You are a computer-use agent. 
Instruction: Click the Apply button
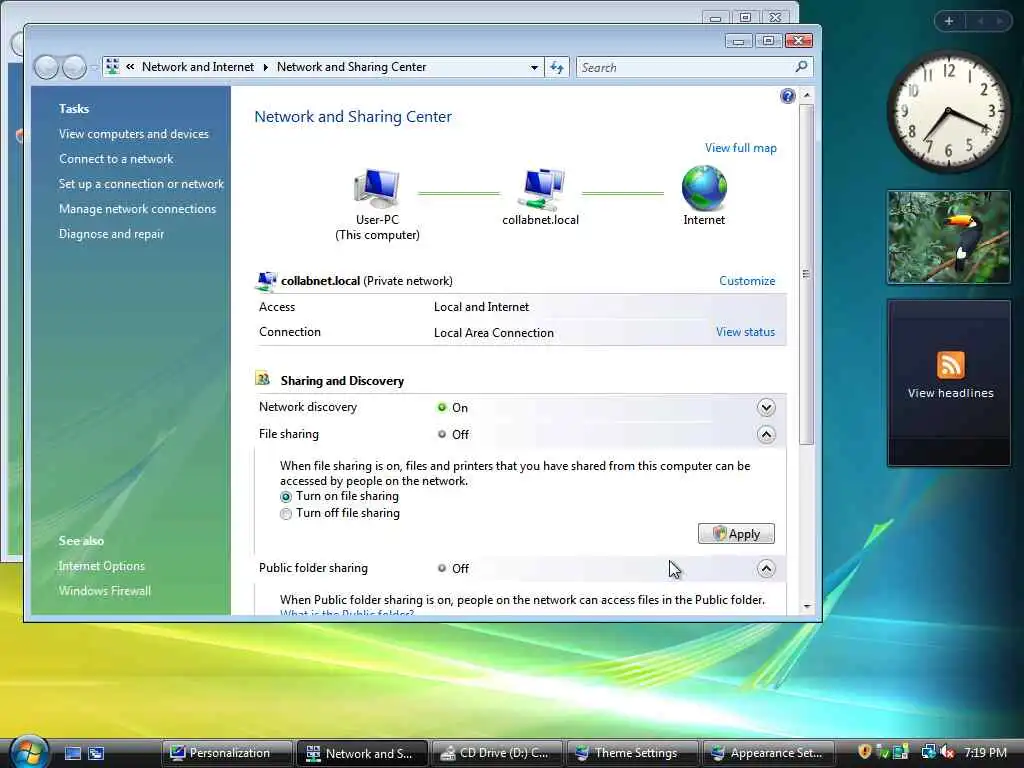pos(736,534)
